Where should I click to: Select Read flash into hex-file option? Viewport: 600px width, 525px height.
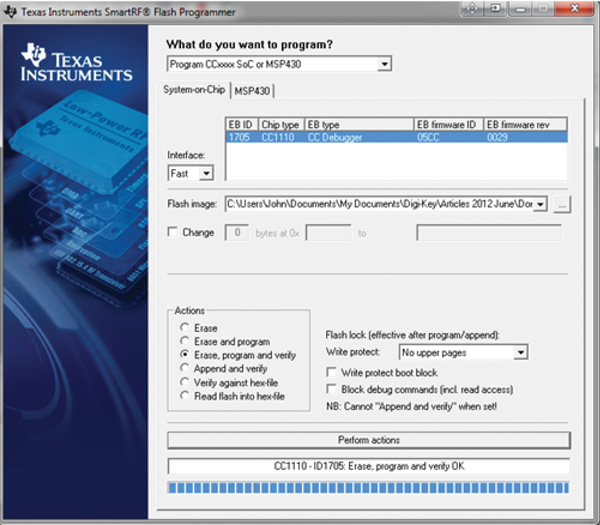tap(182, 396)
